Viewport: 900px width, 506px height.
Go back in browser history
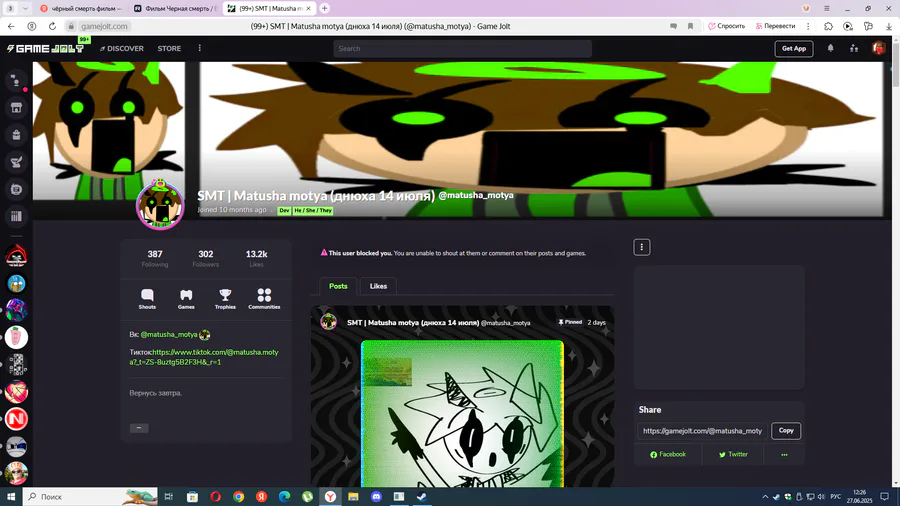[x=11, y=26]
